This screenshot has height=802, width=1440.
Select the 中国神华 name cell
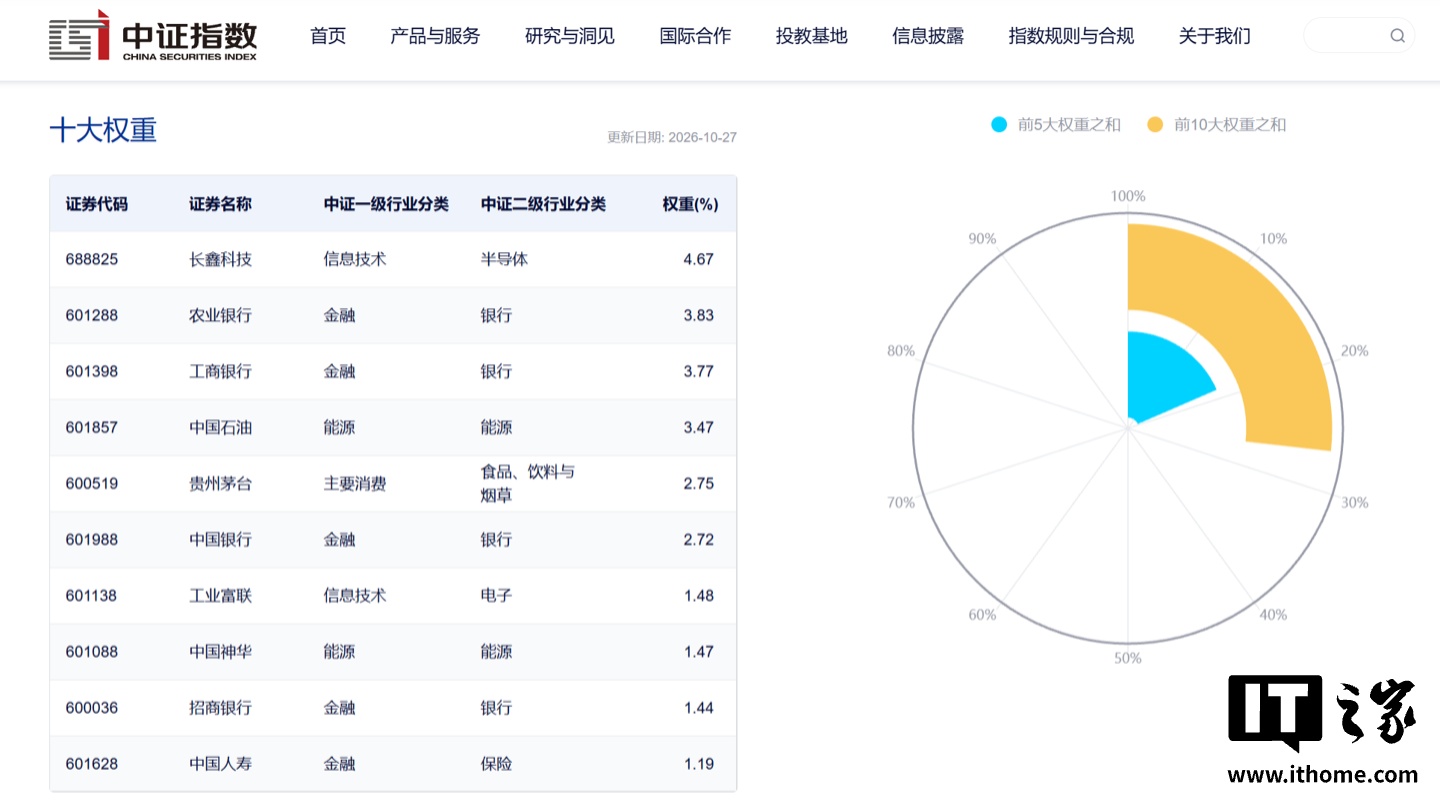click(220, 651)
